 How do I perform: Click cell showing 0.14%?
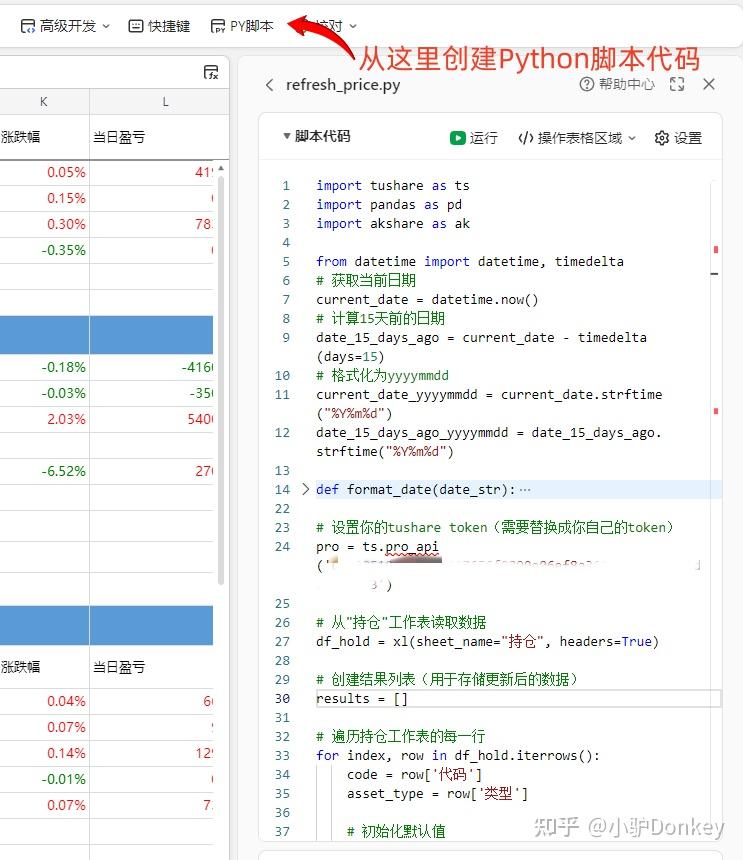click(x=44, y=753)
